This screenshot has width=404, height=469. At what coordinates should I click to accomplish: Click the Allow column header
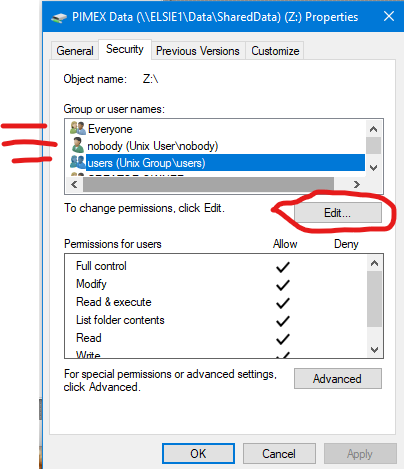(285, 244)
